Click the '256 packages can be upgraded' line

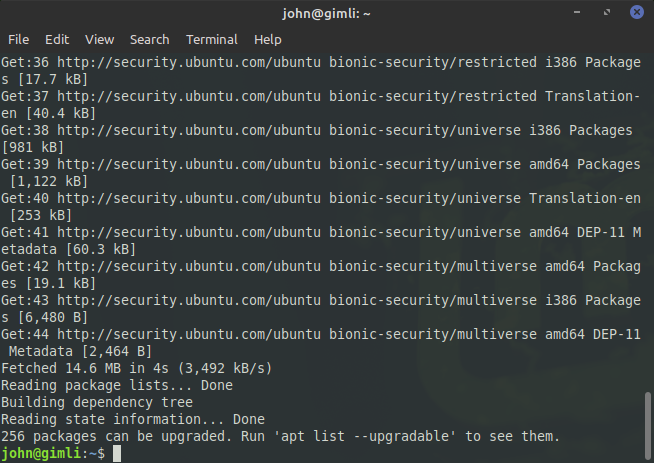coord(280,437)
